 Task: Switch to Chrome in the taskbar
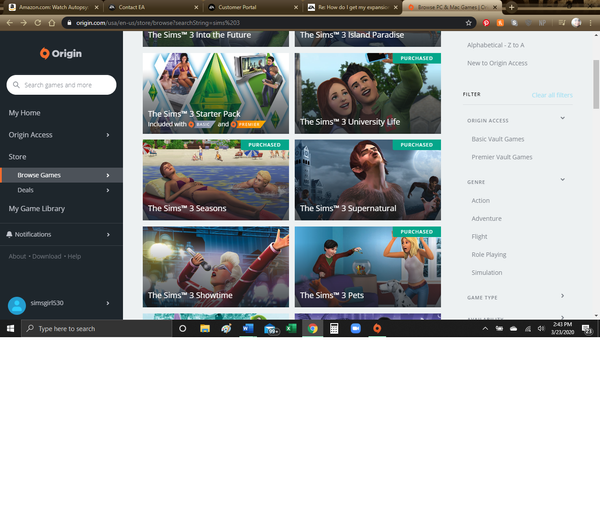(313, 328)
